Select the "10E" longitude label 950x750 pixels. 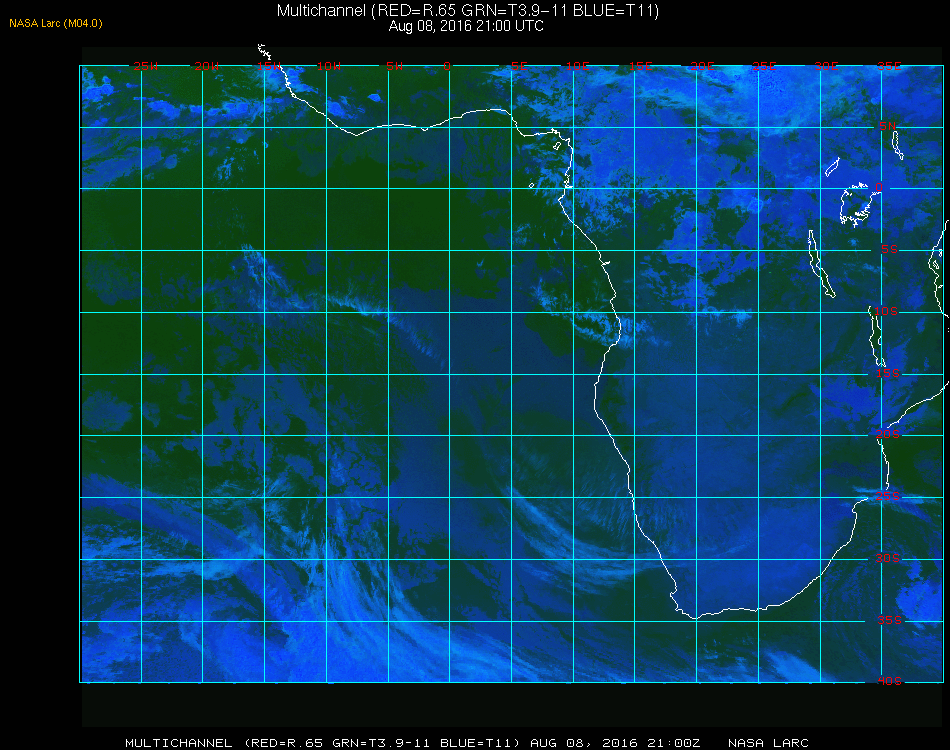(577, 66)
